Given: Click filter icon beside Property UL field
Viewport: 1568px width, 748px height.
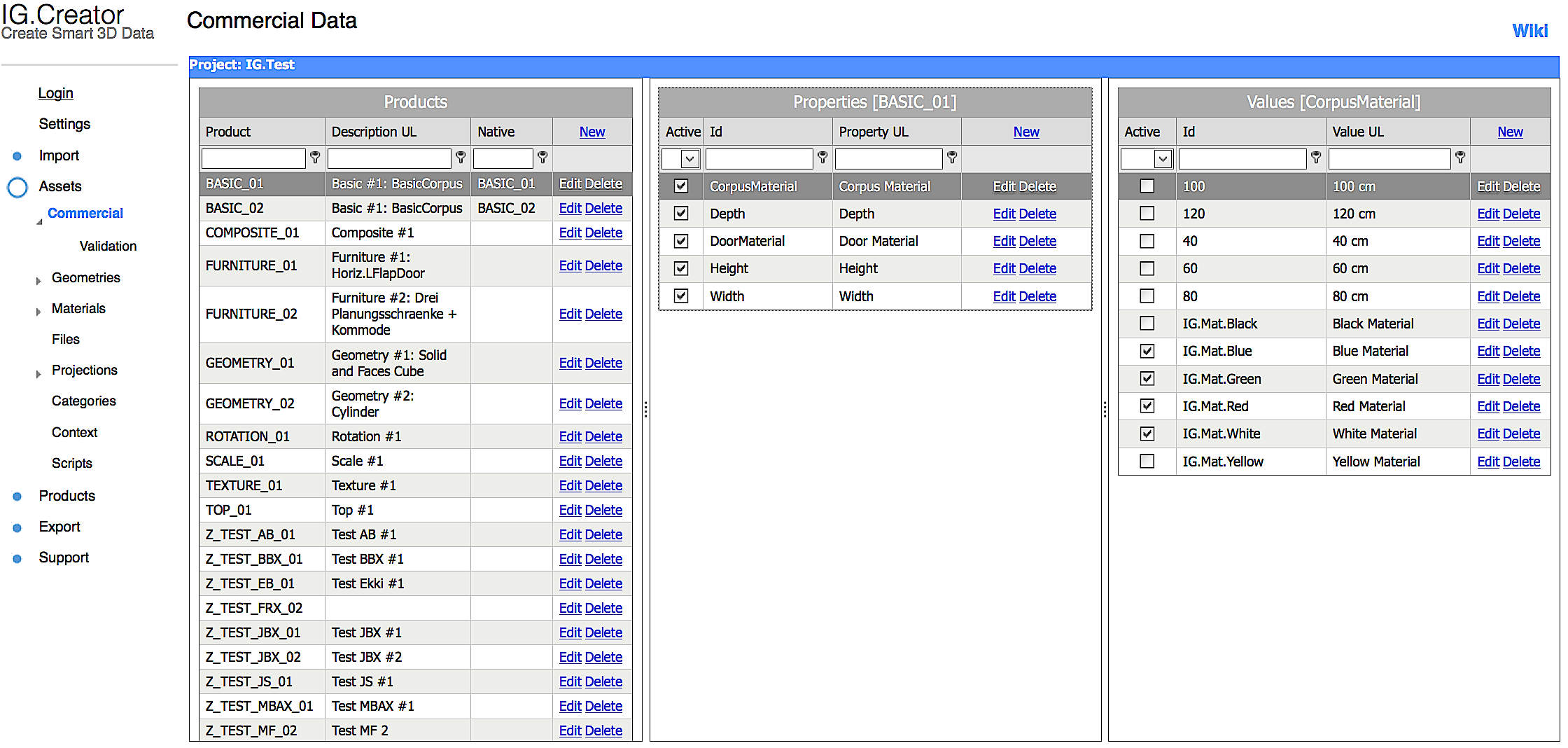Looking at the screenshot, I should coord(952,158).
